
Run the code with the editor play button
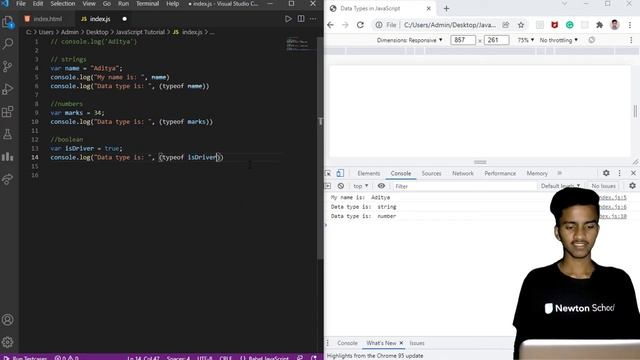pyautogui.click(x=288, y=19)
